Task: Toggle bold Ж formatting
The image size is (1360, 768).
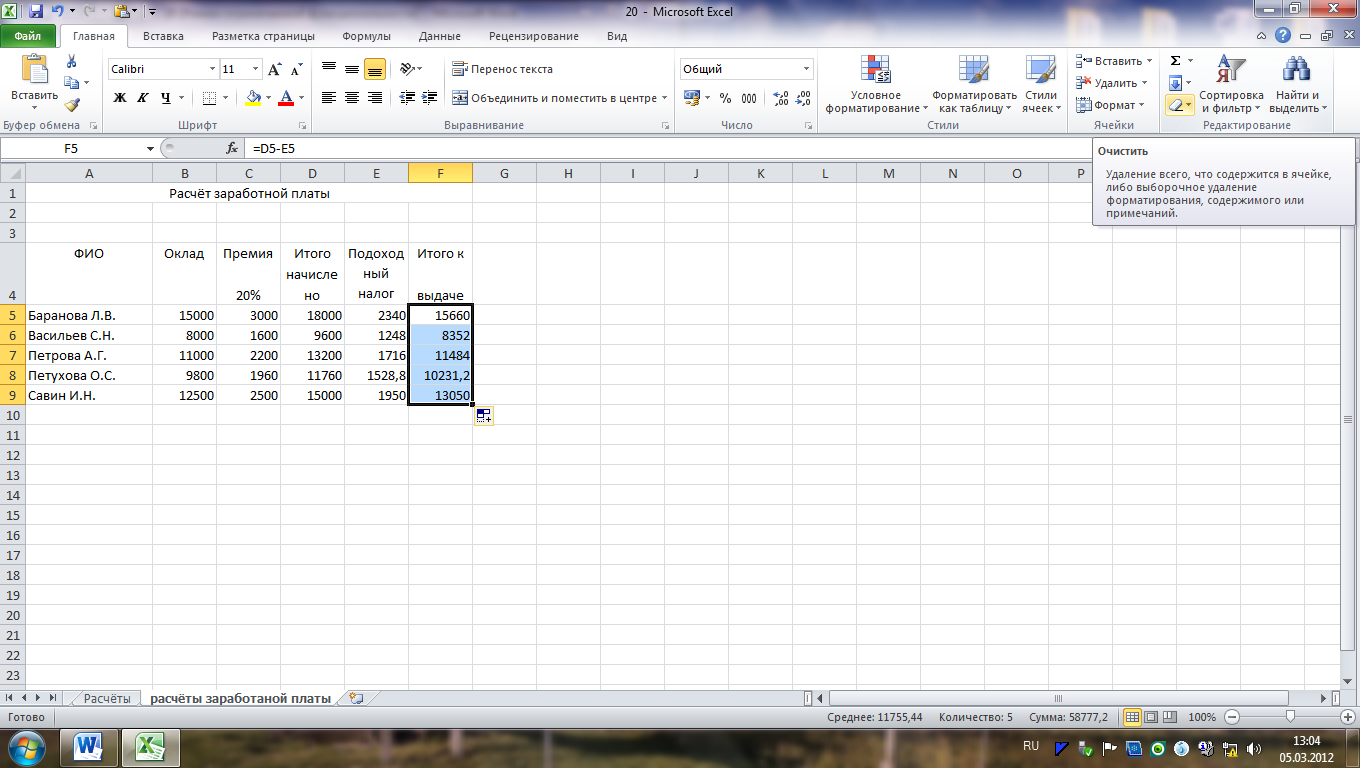Action: 120,97
